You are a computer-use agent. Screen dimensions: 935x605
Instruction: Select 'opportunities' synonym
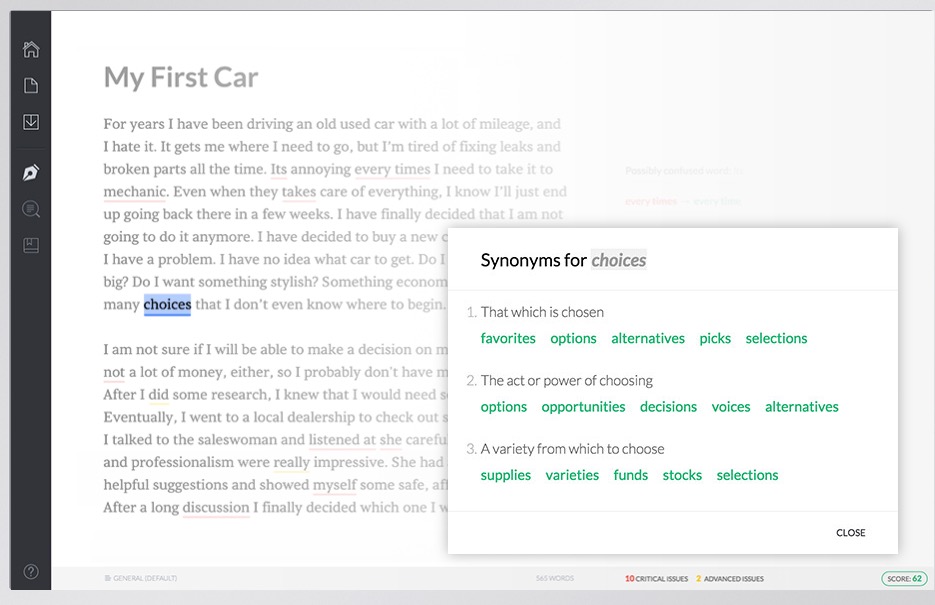[583, 406]
